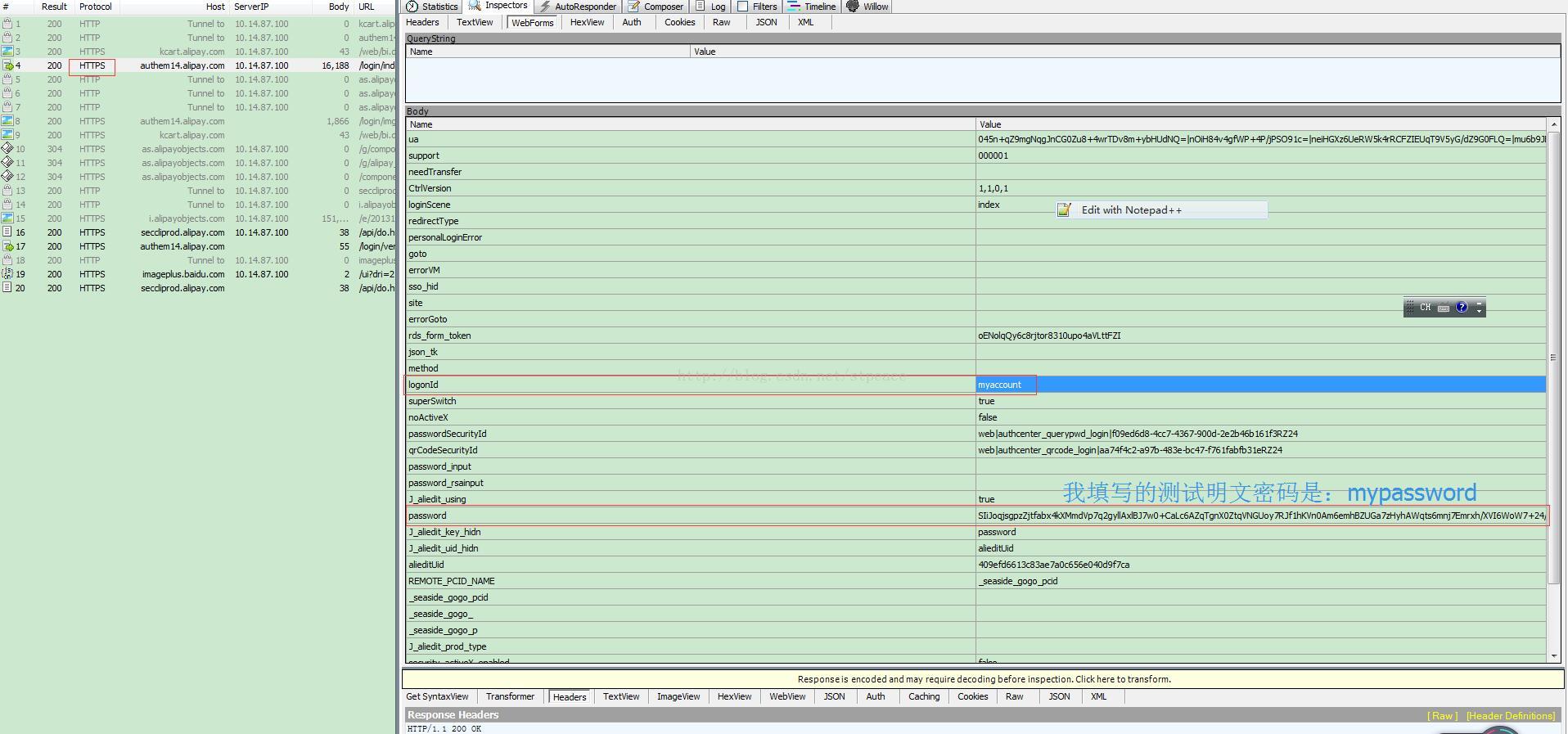Select the diamond icon of session 10
The width and height of the screenshot is (1568, 734).
coord(7,149)
